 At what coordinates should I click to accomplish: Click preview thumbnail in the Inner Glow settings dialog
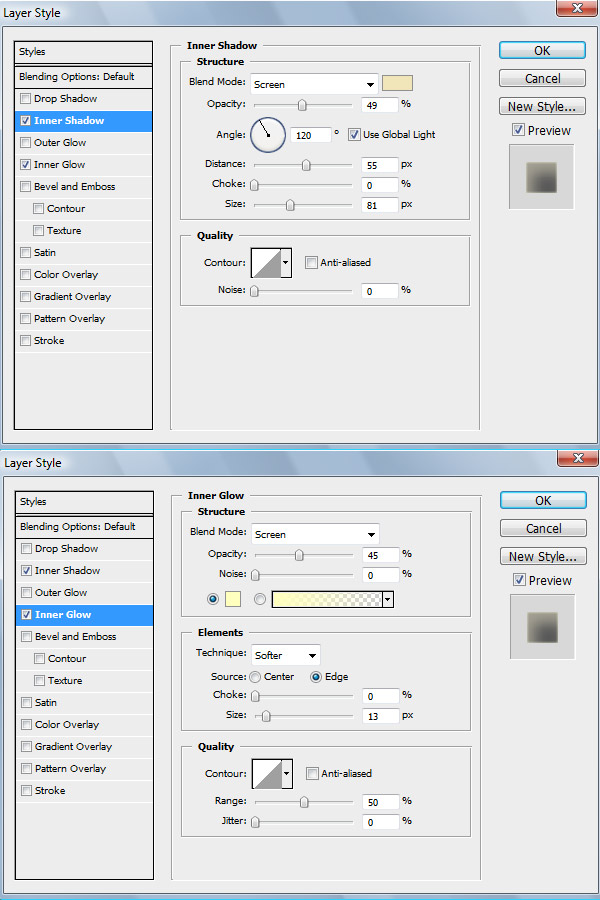(x=543, y=627)
